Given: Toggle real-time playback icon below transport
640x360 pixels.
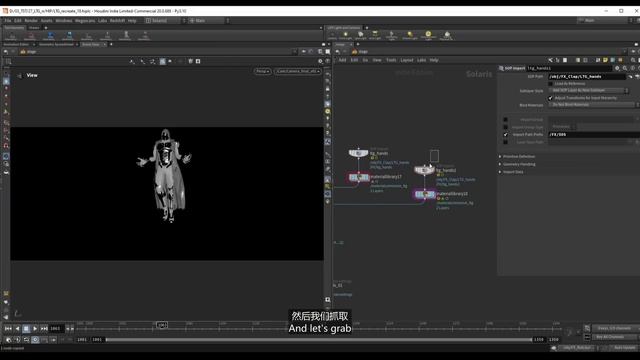Looking at the screenshot, I should (x=35, y=340).
